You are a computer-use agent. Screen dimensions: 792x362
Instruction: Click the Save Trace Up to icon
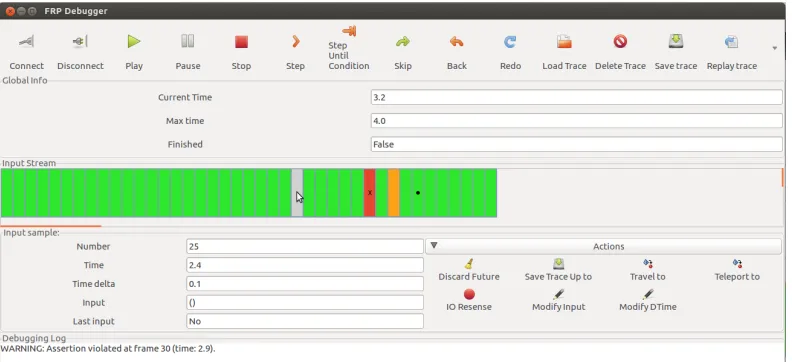click(558, 264)
